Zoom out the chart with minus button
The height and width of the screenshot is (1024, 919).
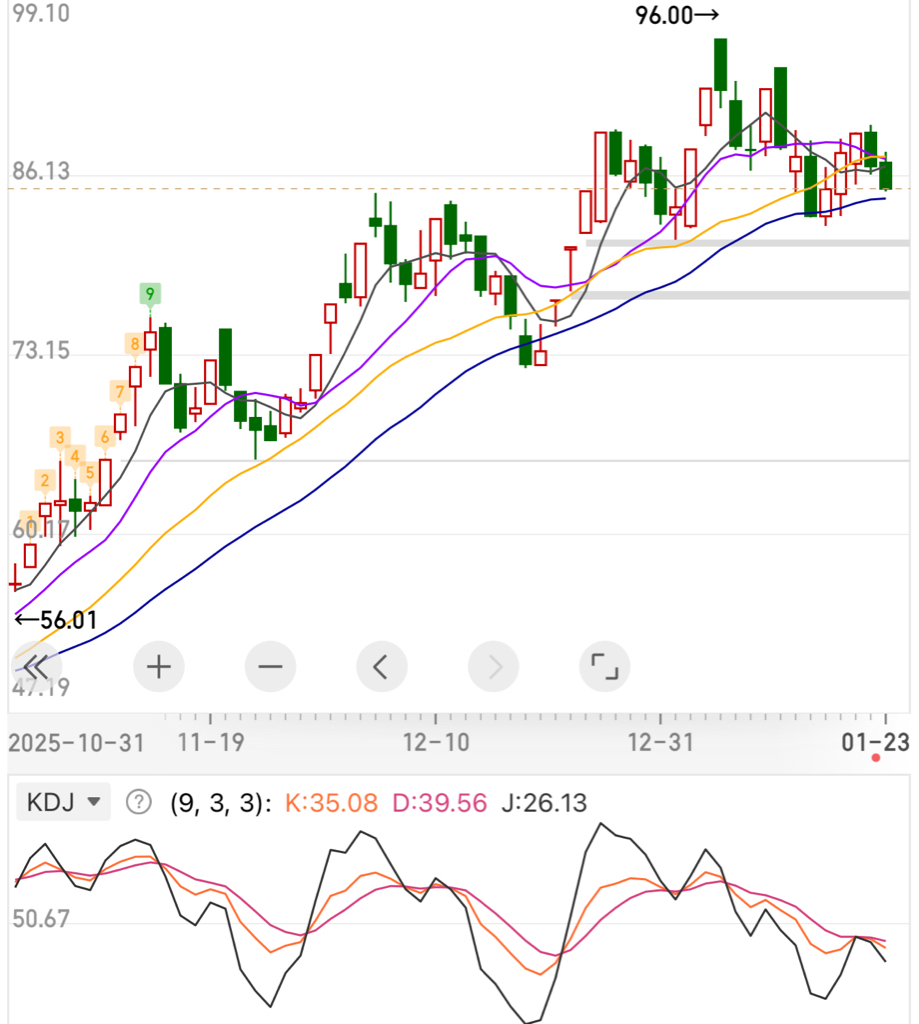(x=270, y=667)
